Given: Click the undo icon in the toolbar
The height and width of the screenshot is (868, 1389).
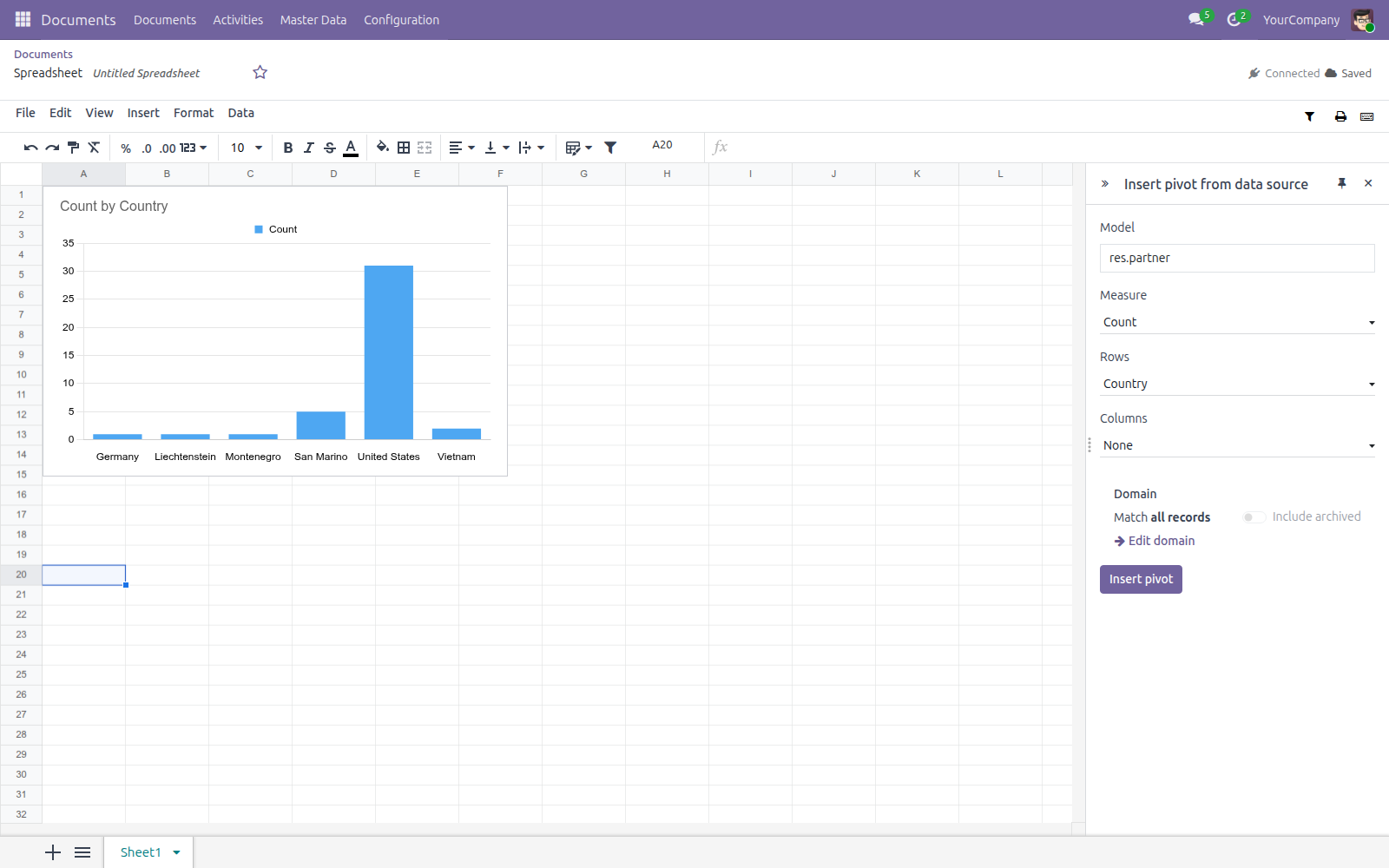Looking at the screenshot, I should (x=30, y=148).
